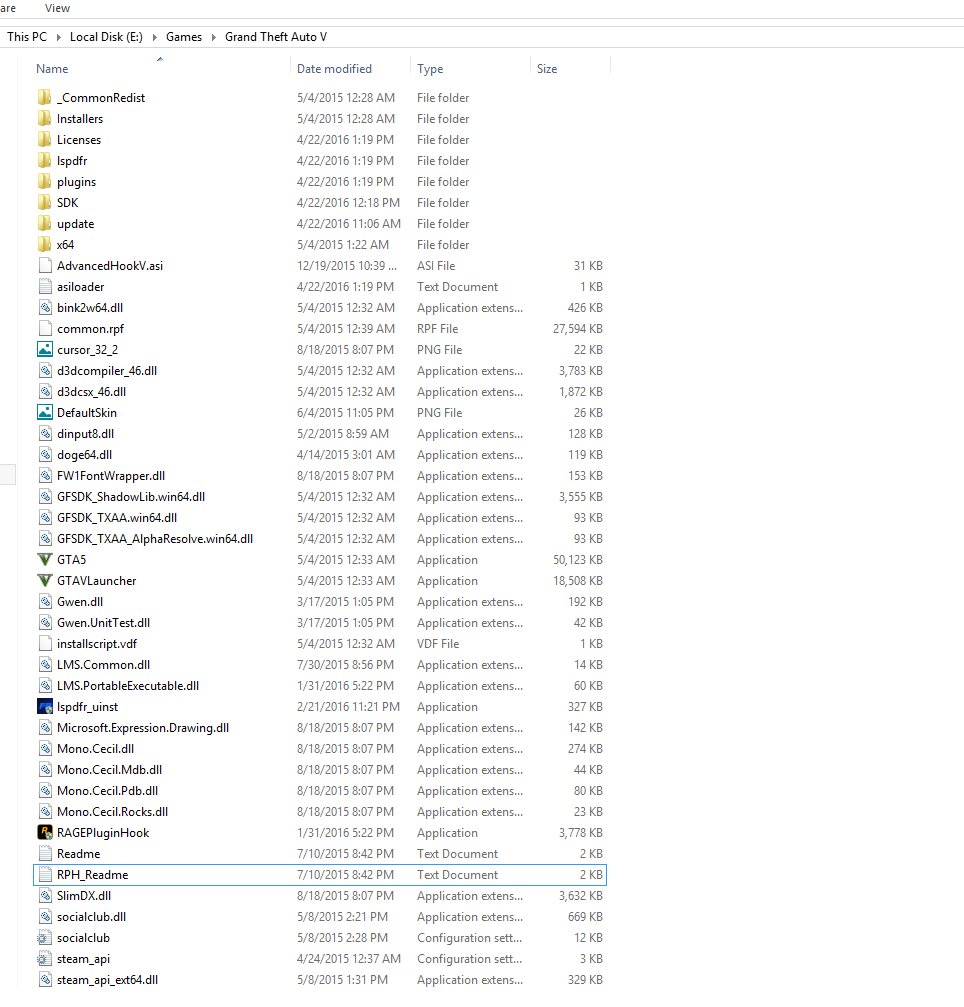
Task: Select doge64.dll file name
Action: pyautogui.click(x=84, y=455)
